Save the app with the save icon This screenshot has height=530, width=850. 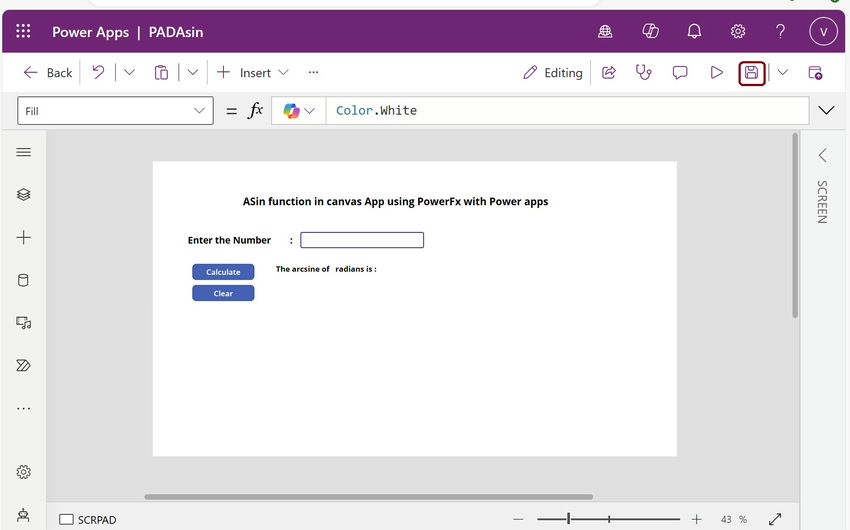751,73
